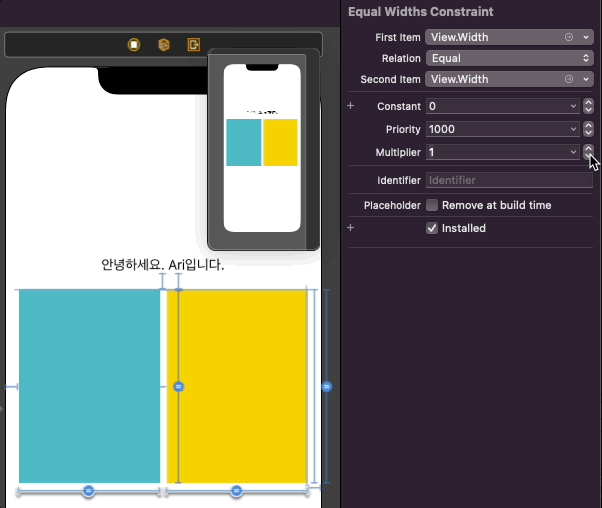Select the teal view on canvas
602x508 pixels.
pyautogui.click(x=89, y=386)
